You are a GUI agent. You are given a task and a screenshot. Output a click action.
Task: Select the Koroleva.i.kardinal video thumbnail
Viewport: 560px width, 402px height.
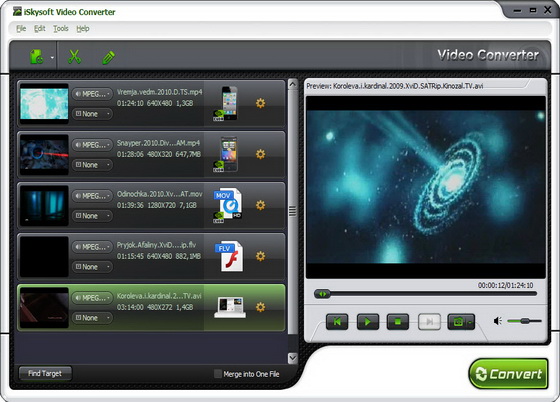click(44, 307)
